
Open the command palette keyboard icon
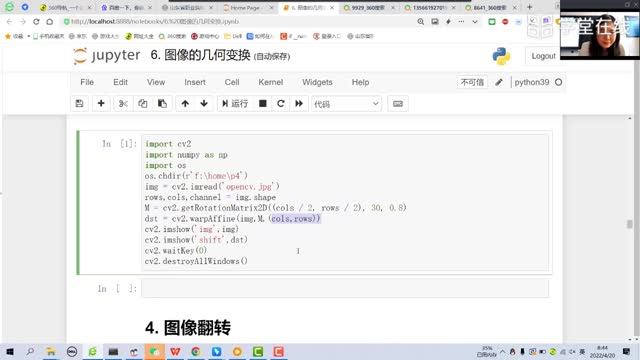pyautogui.click(x=398, y=104)
